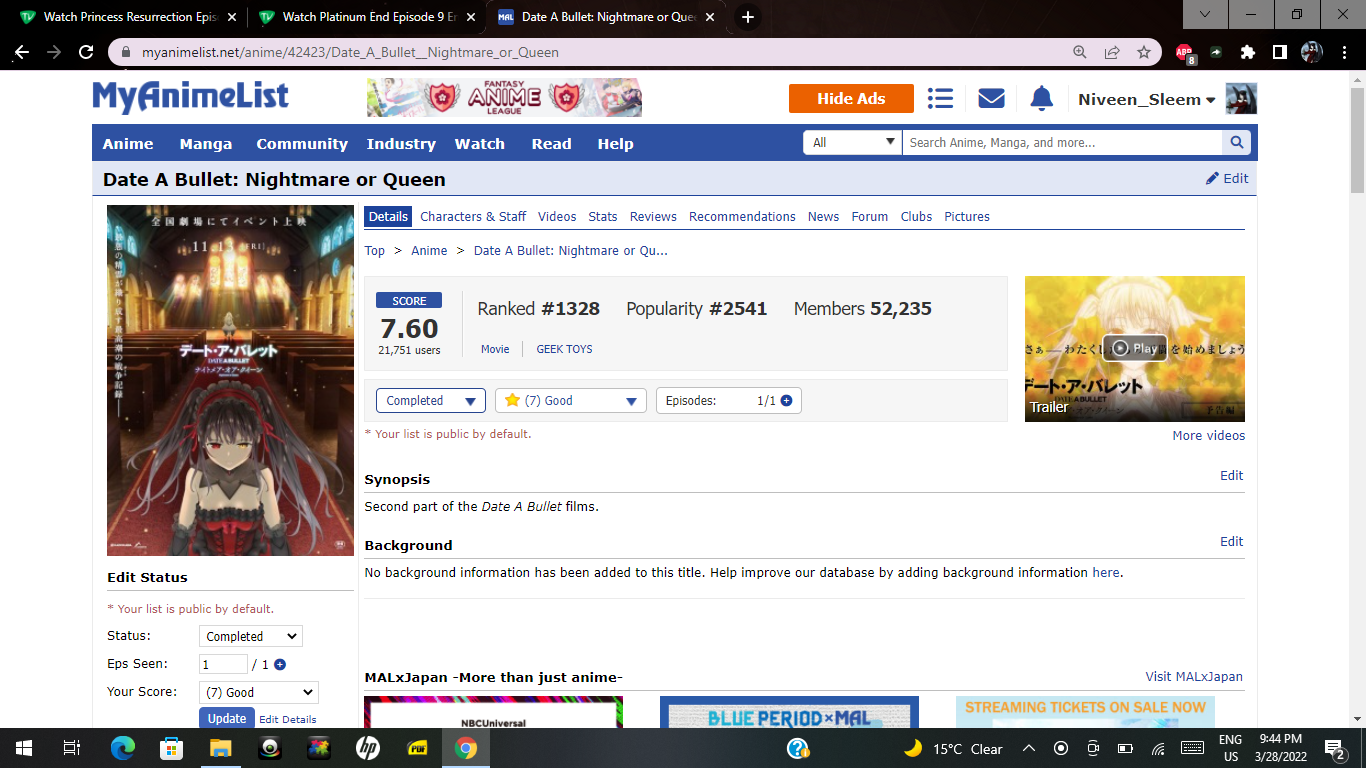1366x768 pixels.
Task: Switch to the Videos tab
Action: click(x=557, y=216)
